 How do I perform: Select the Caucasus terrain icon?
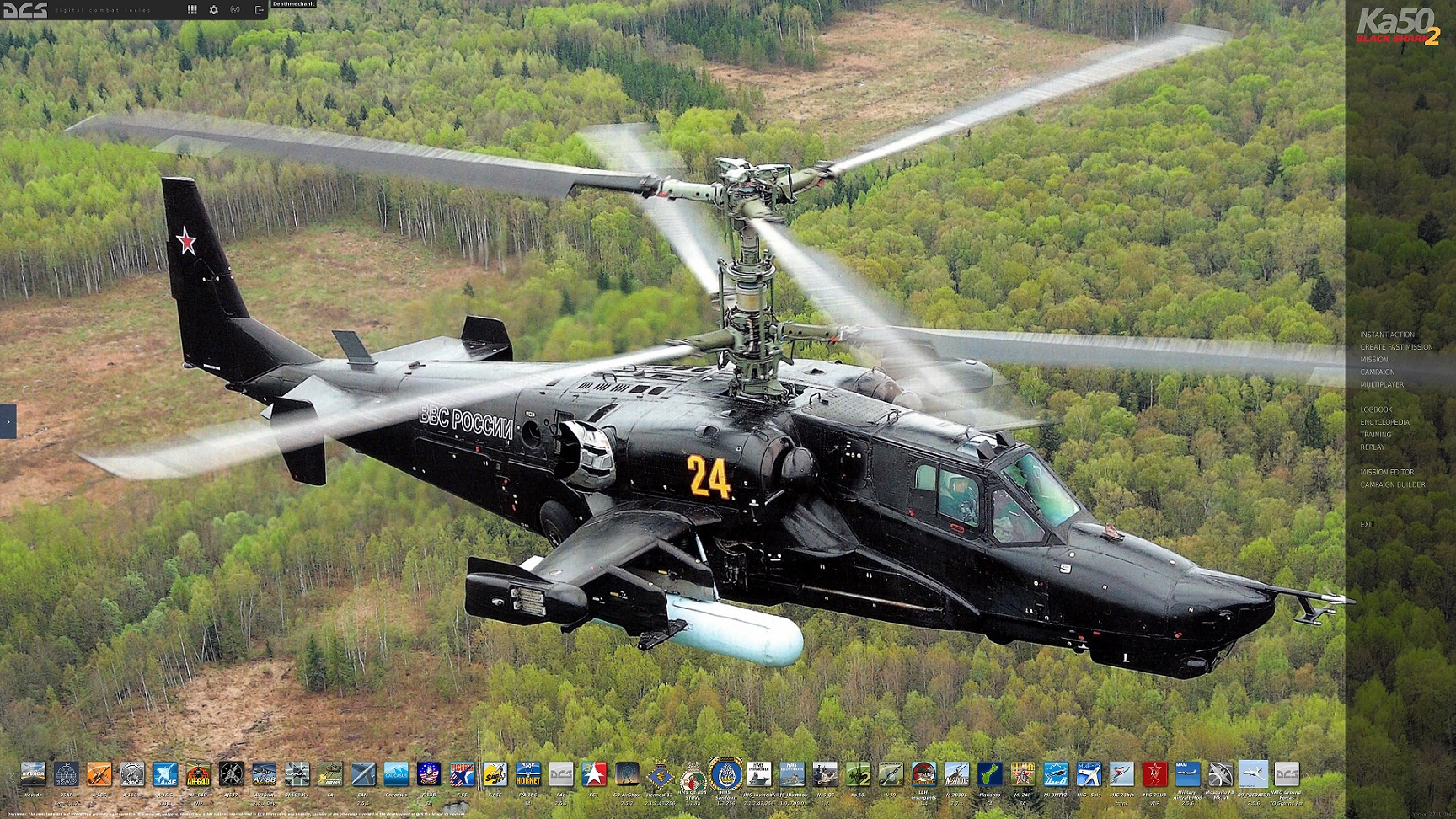pyautogui.click(x=396, y=774)
